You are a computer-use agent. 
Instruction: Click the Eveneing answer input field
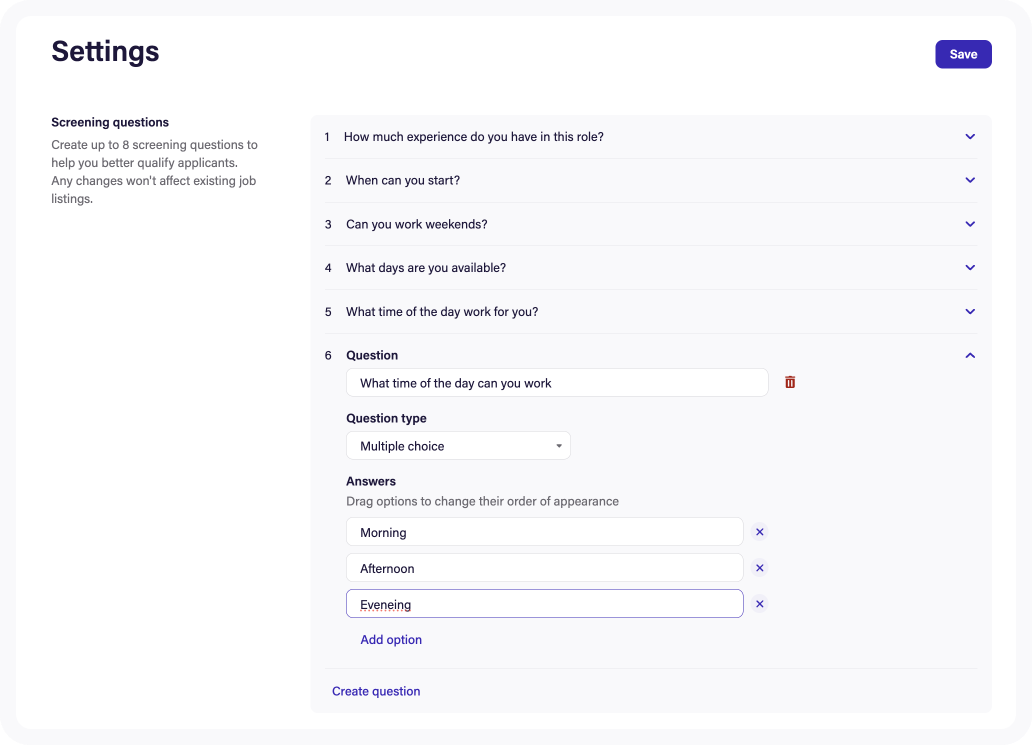544,603
